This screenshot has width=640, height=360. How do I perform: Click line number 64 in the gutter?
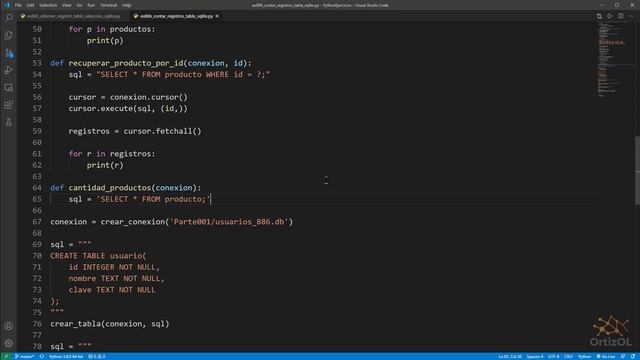pos(37,187)
